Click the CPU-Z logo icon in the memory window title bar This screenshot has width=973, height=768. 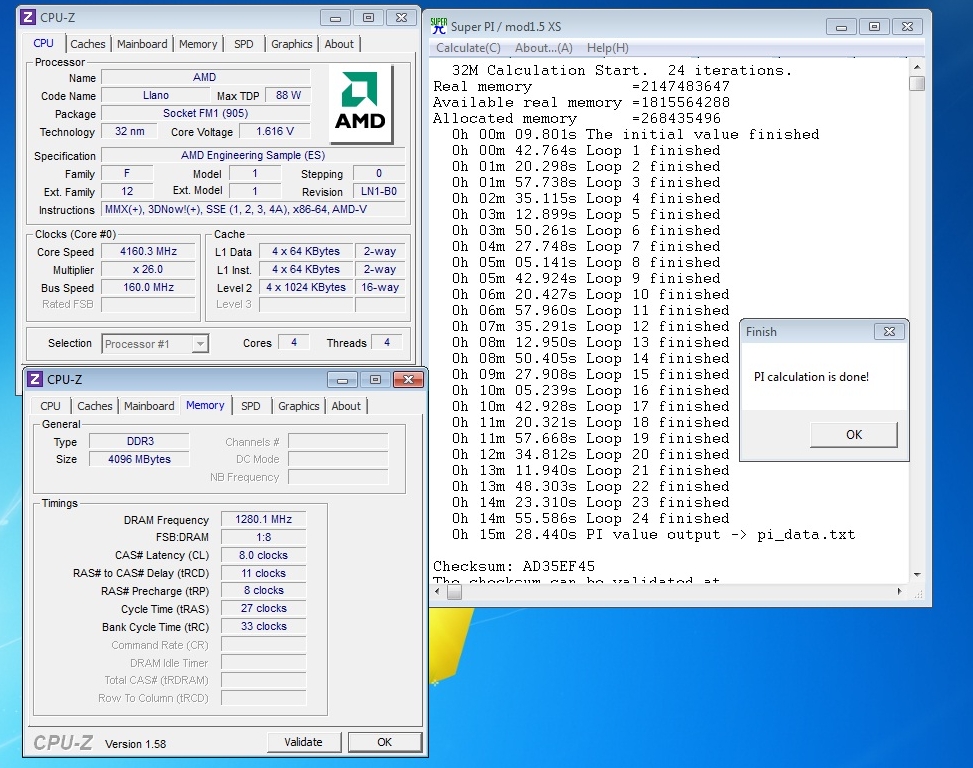pyautogui.click(x=35, y=379)
